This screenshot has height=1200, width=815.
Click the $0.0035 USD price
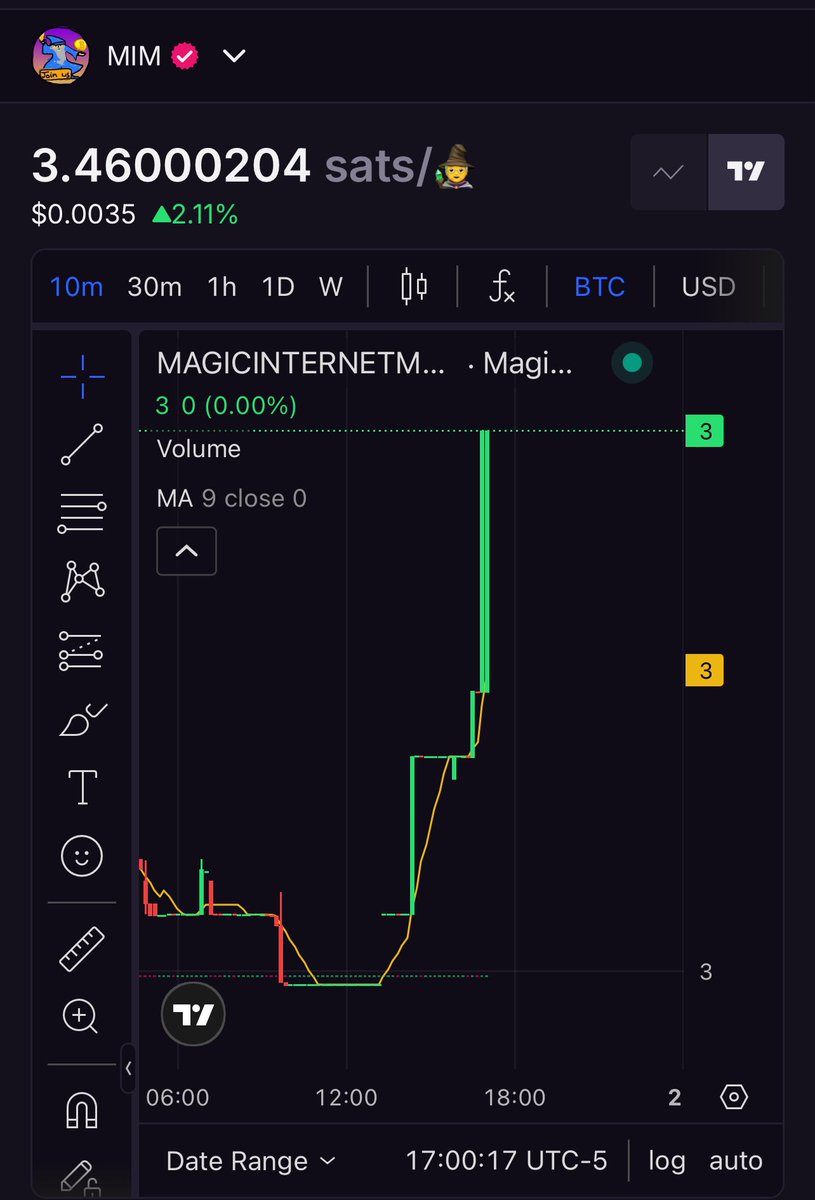tap(84, 214)
